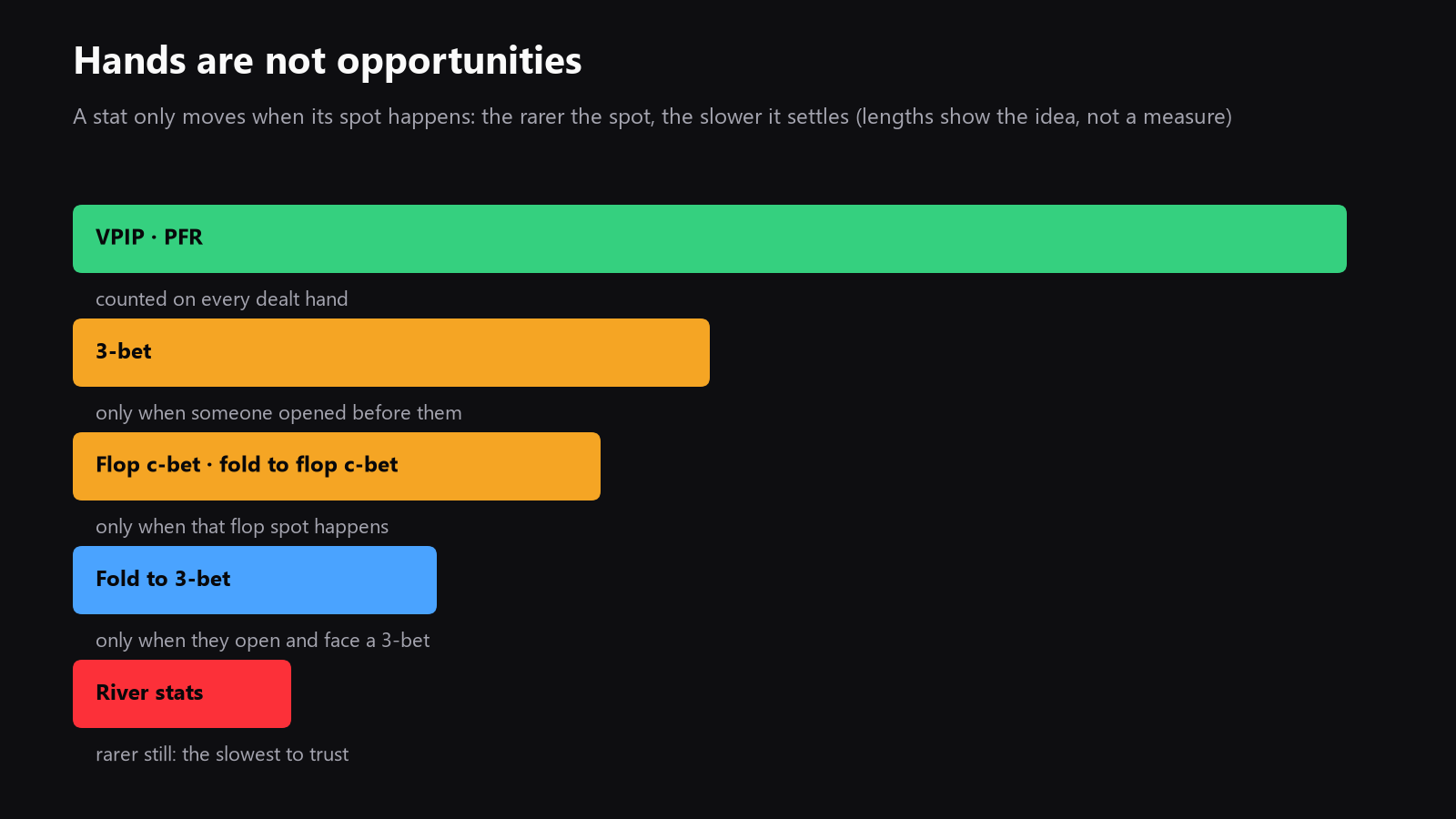Select the orange 3-bet bar

pos(391,352)
